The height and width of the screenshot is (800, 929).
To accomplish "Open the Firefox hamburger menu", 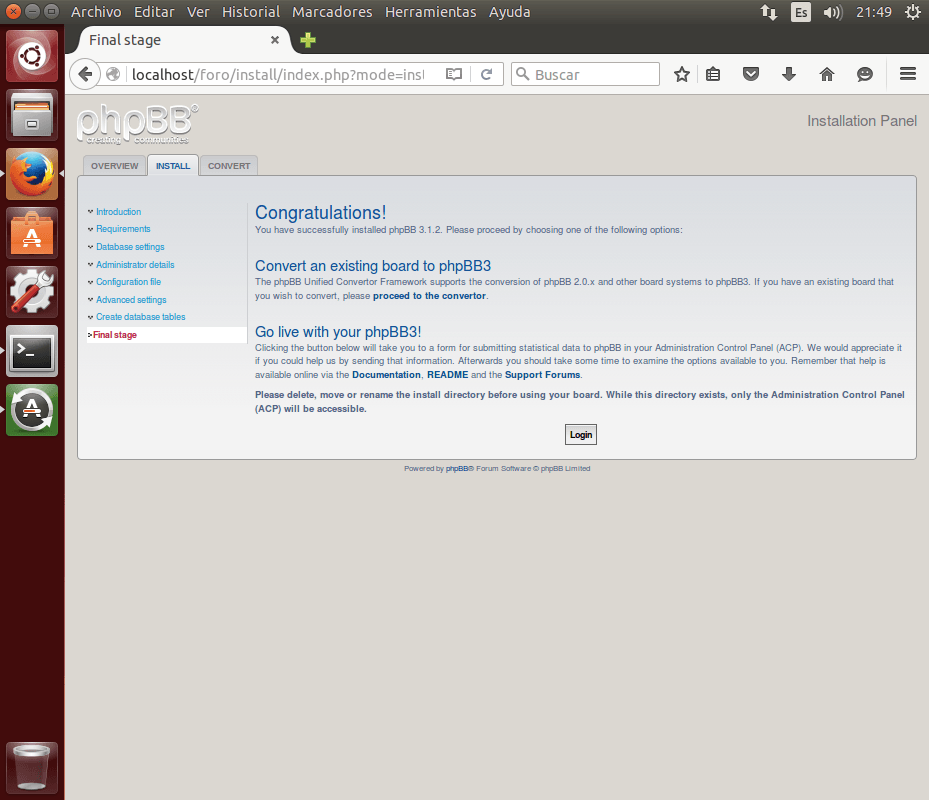I will tap(908, 74).
